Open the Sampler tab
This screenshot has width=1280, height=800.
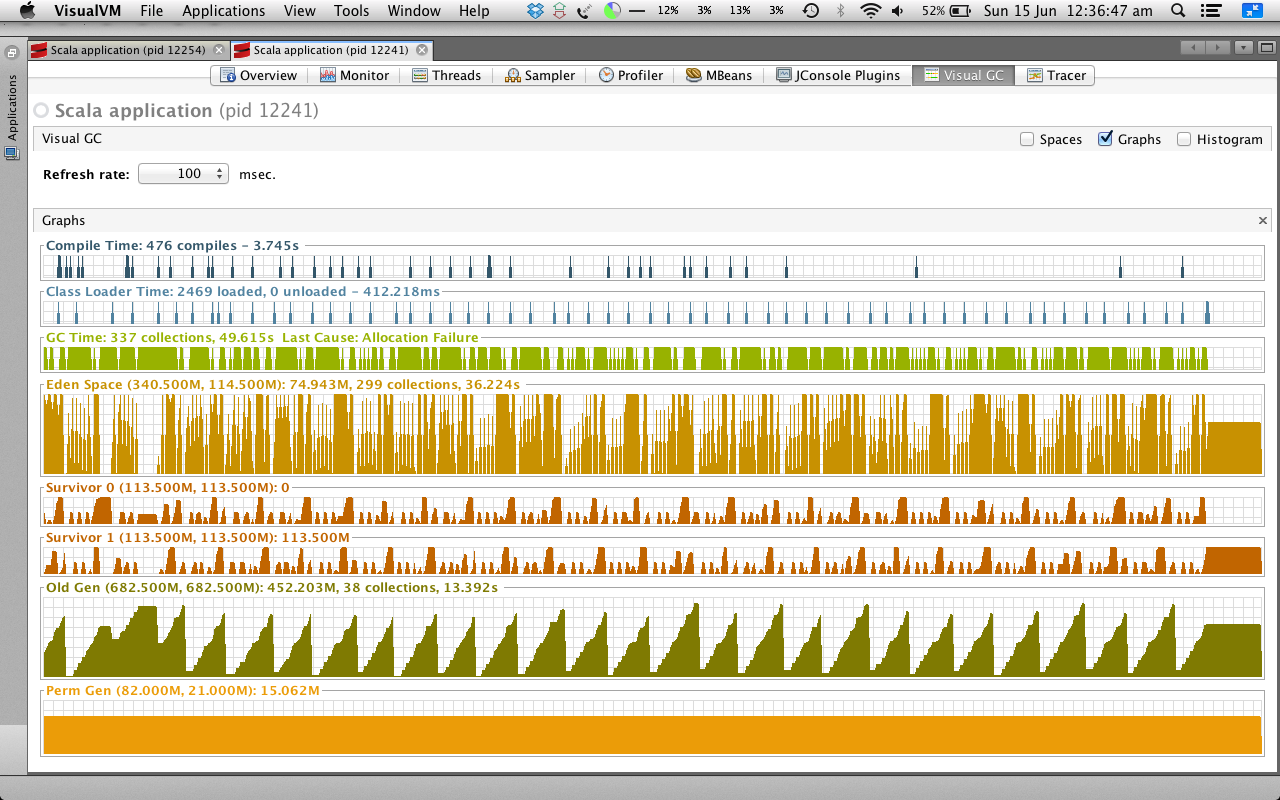point(541,75)
